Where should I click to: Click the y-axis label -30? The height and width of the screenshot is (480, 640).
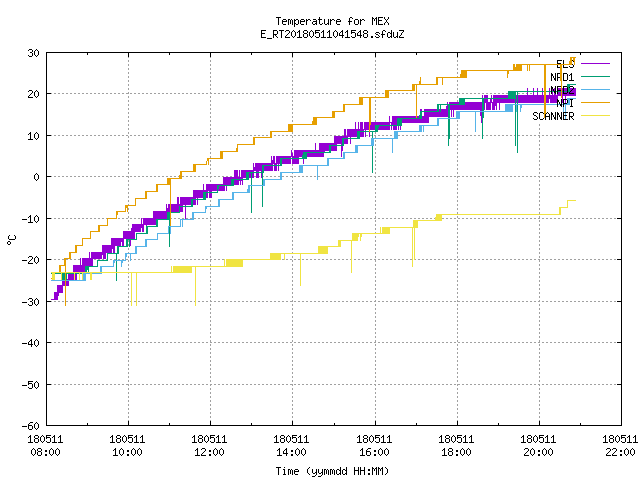[x=31, y=302]
